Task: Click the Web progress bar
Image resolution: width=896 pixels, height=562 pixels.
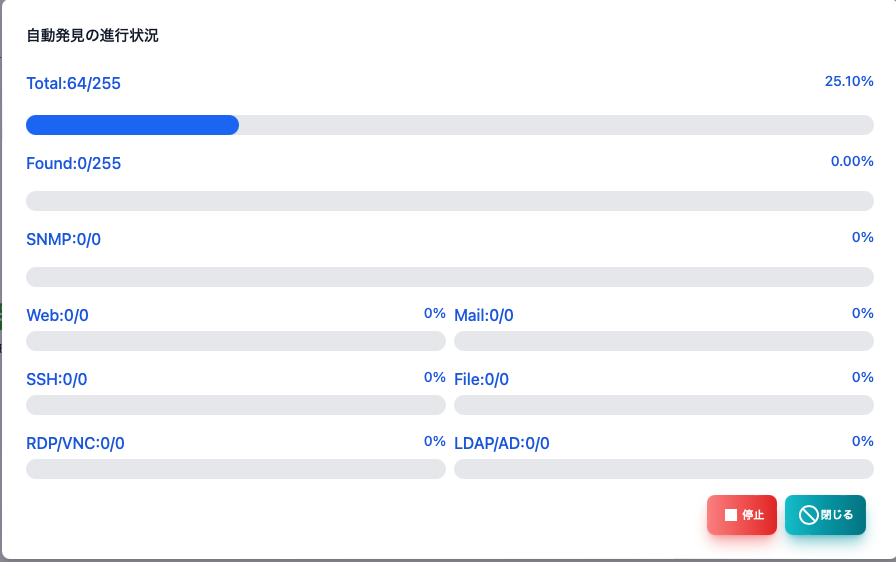Action: click(236, 341)
